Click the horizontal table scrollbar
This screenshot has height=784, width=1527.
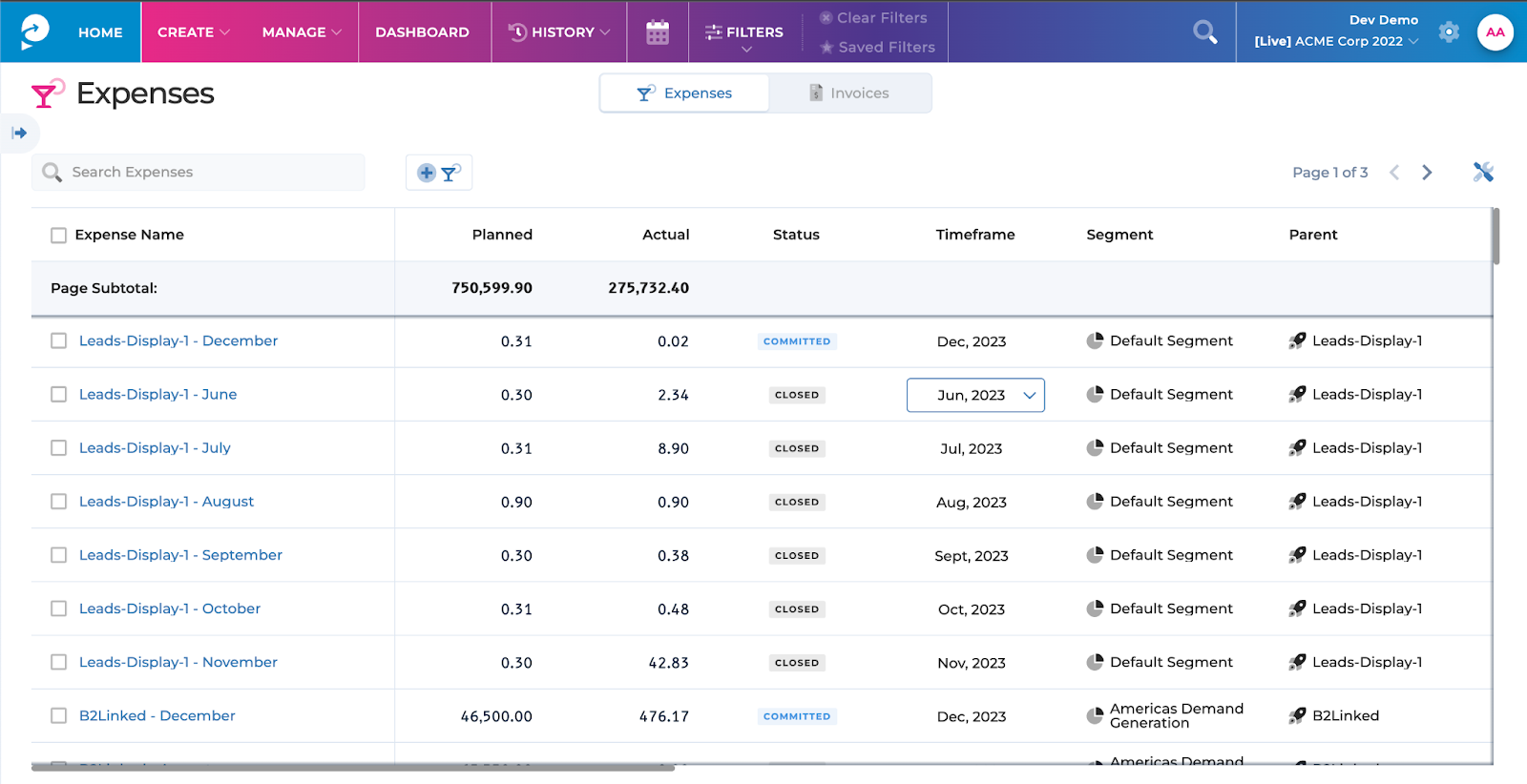(353, 767)
